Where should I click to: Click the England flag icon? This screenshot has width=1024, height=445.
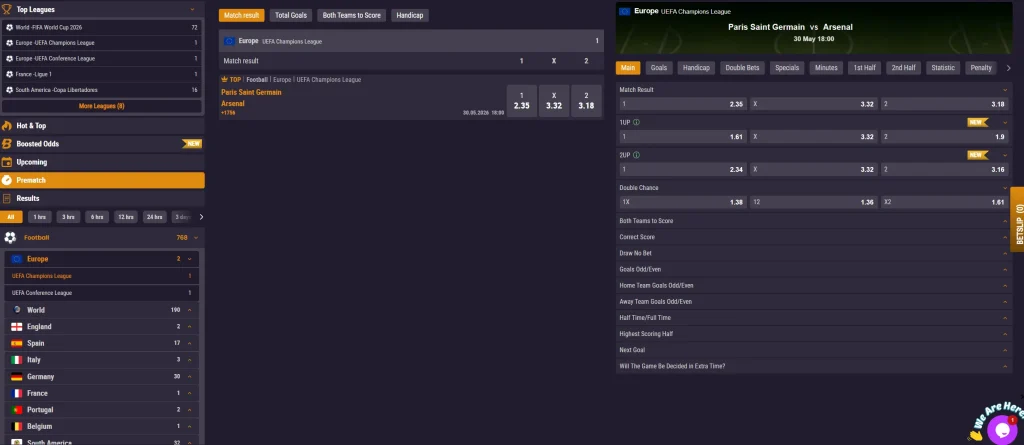pos(16,327)
